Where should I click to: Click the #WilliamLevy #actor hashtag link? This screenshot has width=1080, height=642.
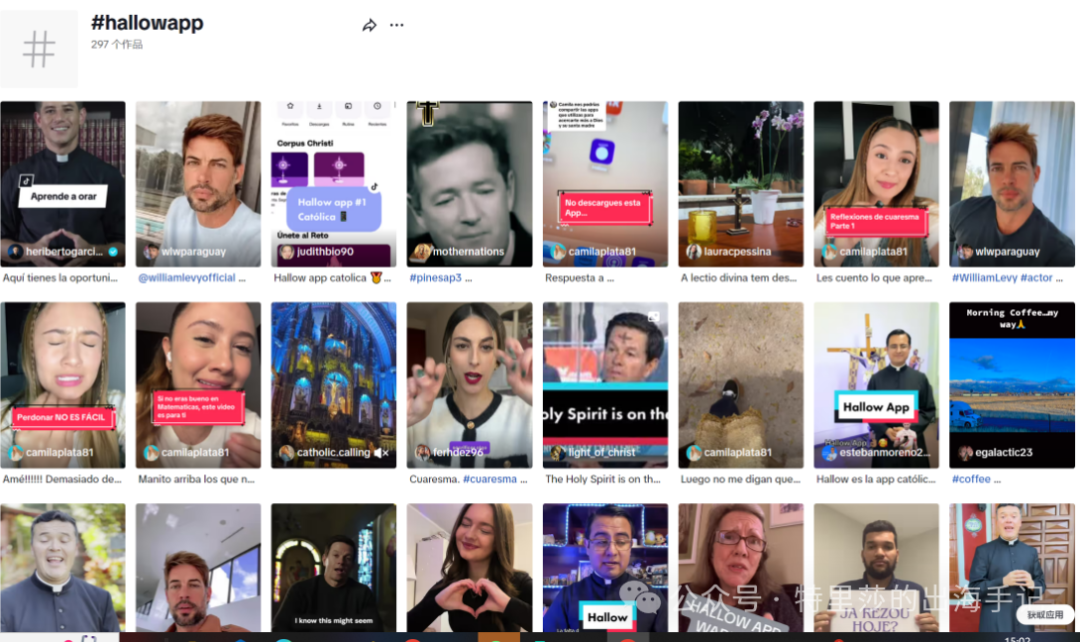click(1001, 278)
